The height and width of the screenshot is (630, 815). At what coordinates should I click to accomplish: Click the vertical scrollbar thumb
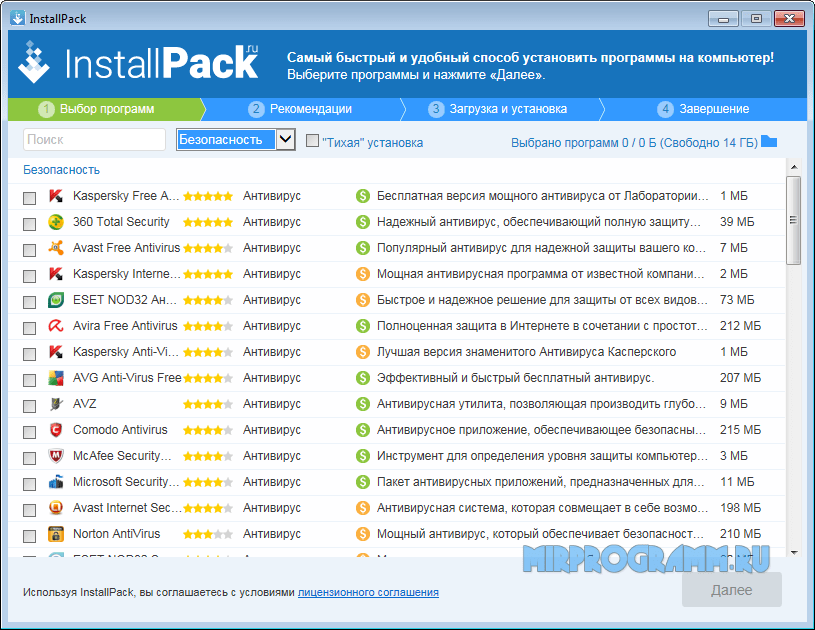point(794,220)
